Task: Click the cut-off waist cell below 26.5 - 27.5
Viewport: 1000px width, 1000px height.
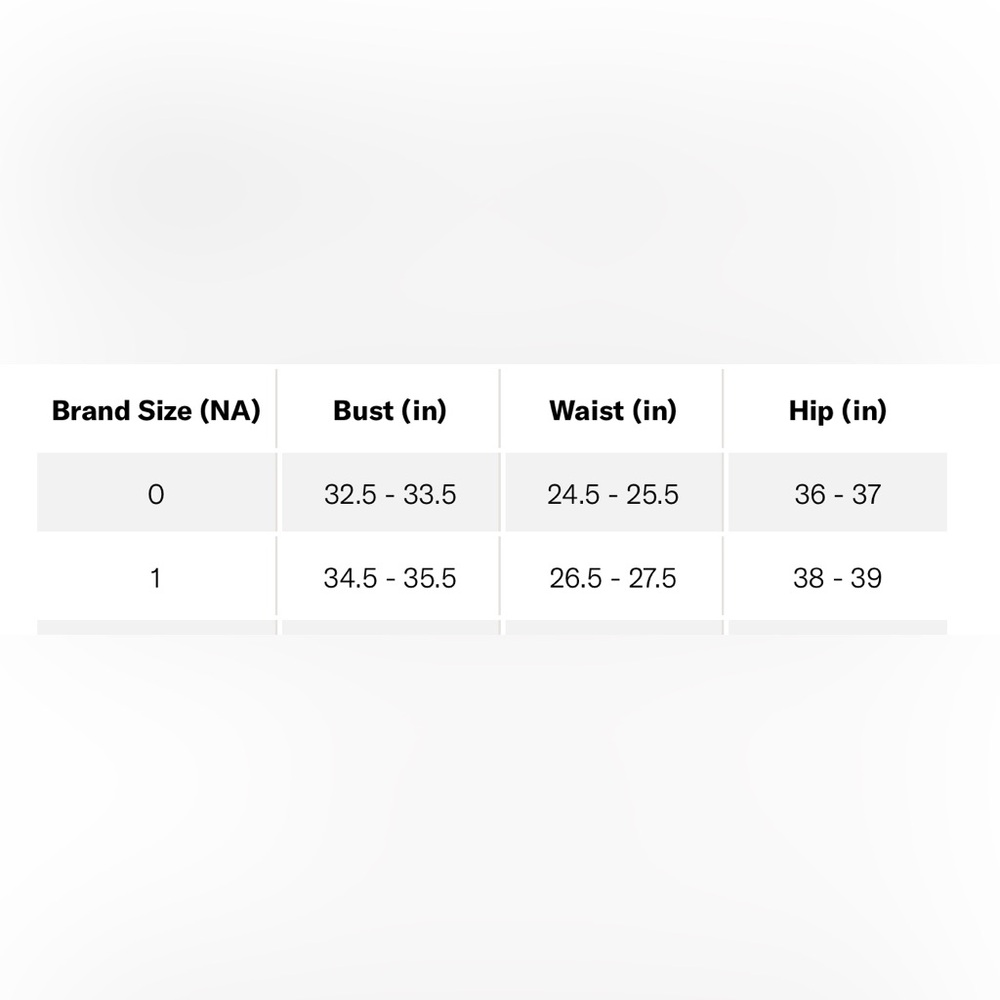Action: (x=614, y=627)
